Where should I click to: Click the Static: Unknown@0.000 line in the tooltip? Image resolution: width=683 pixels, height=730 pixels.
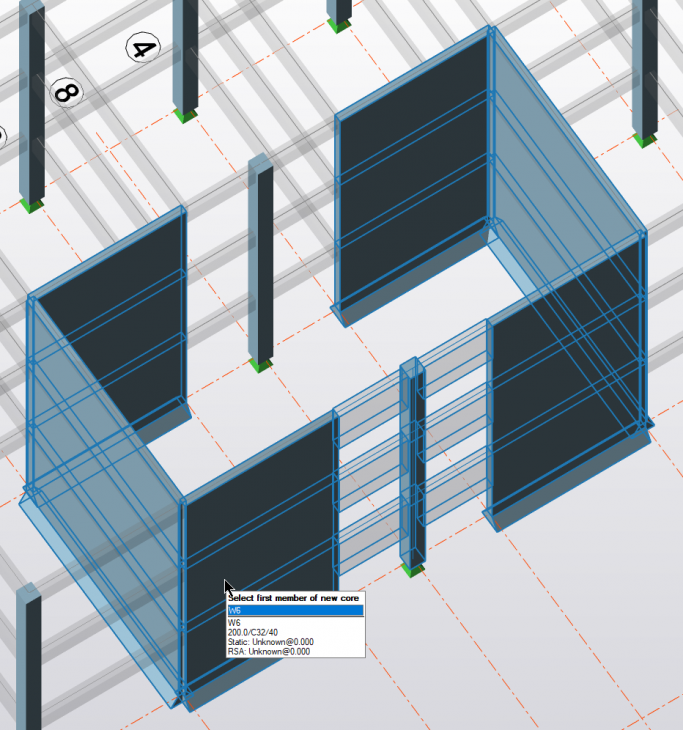270,642
